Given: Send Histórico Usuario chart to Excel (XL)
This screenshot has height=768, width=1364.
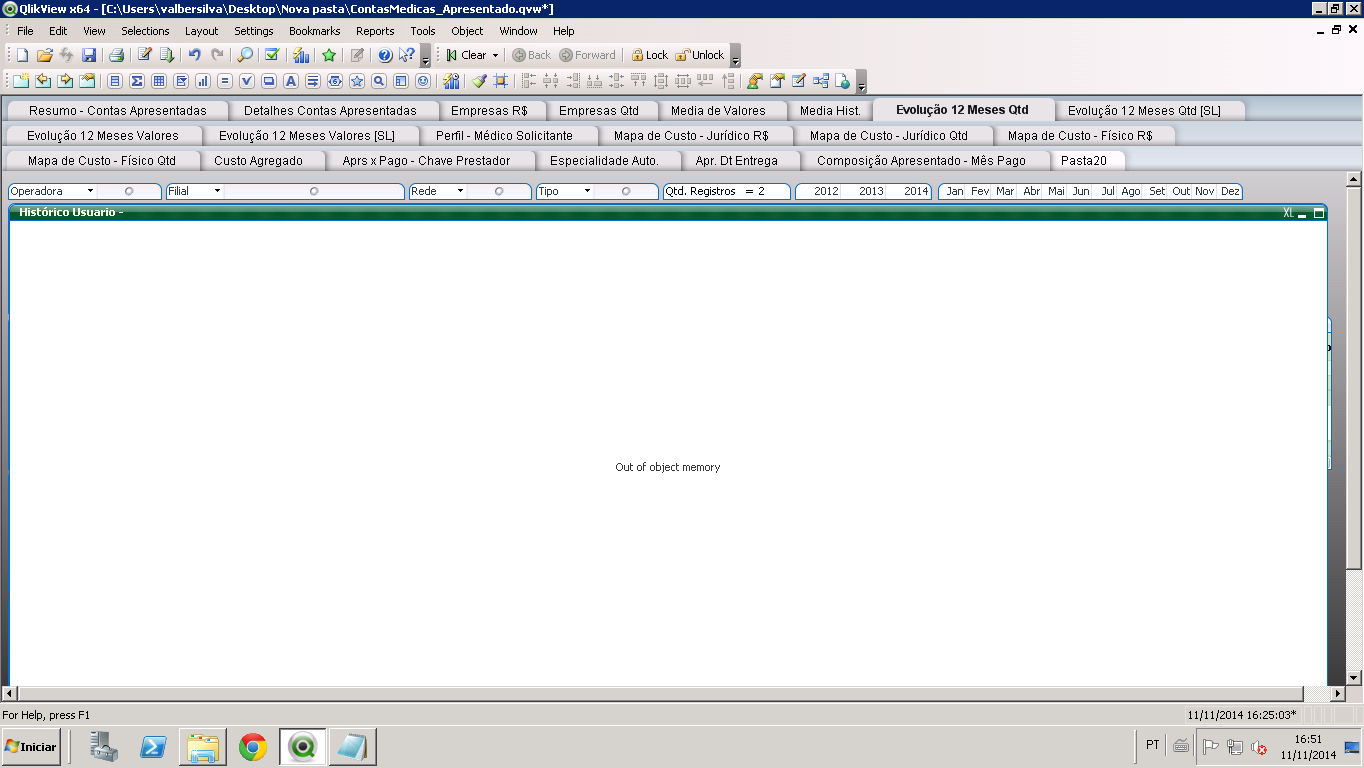Looking at the screenshot, I should (1288, 212).
